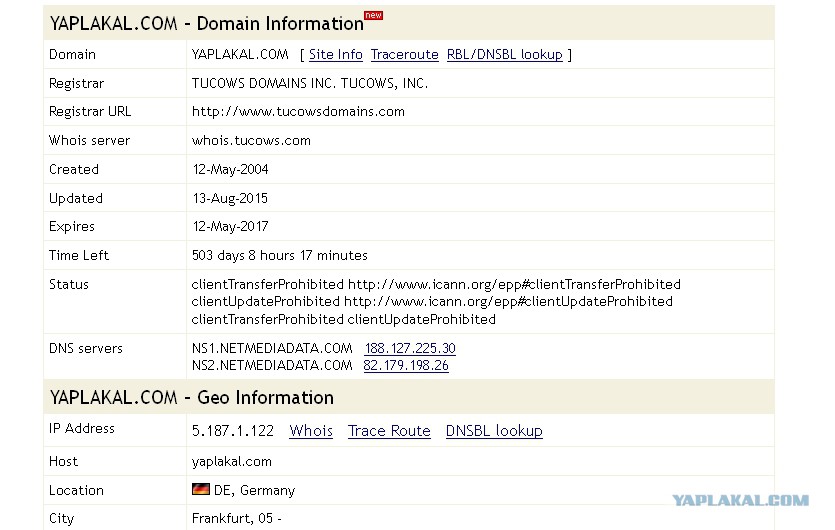Select the registrar URL tucowsdomains.com text
The width and height of the screenshot is (835, 530).
[x=298, y=112]
